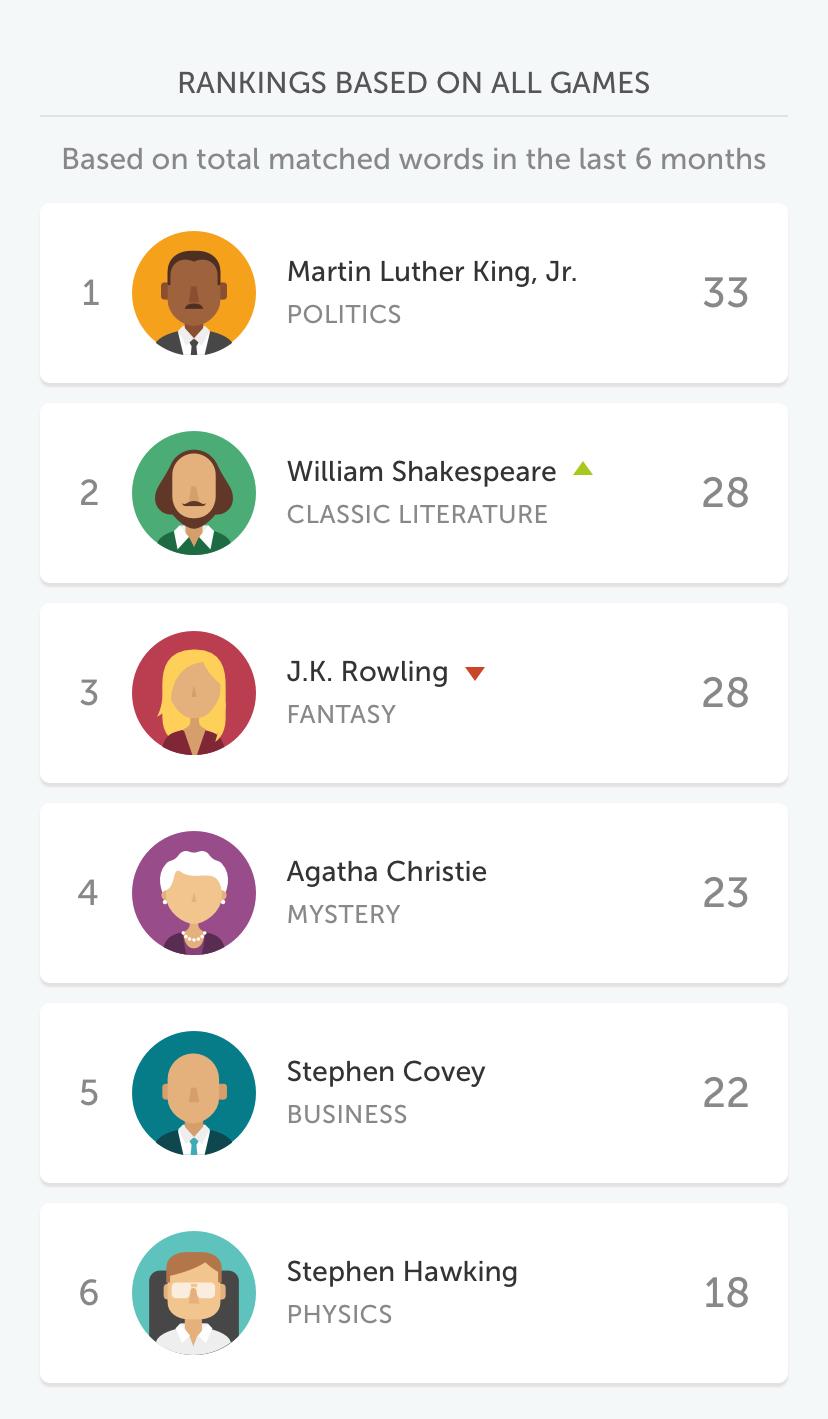The image size is (828, 1419).
Task: Open J.K. Rowling's blonde avatar
Action: point(194,693)
